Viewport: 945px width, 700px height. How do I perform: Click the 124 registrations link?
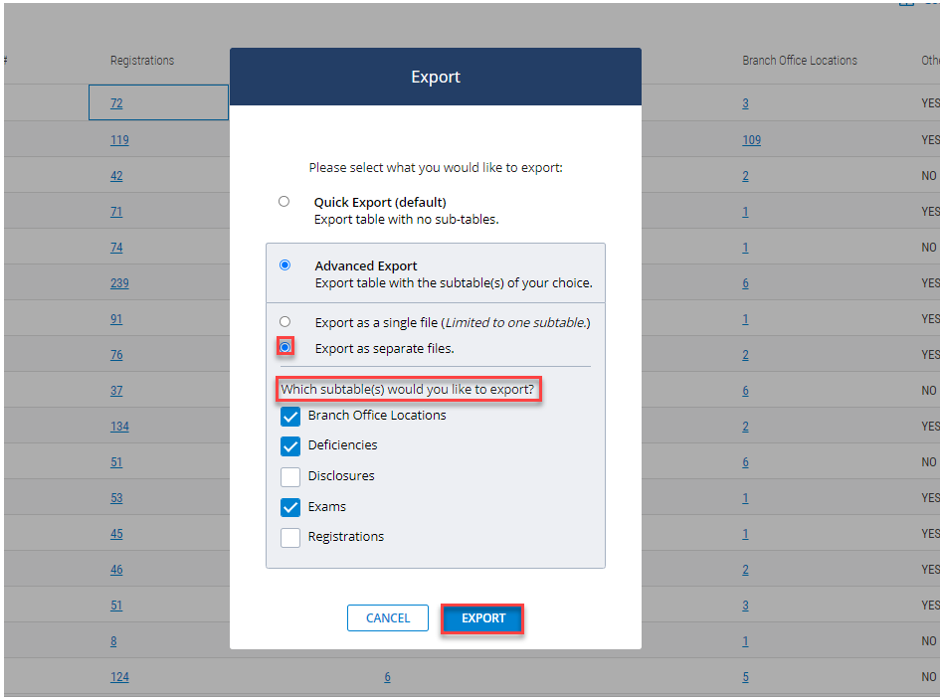tap(119, 677)
